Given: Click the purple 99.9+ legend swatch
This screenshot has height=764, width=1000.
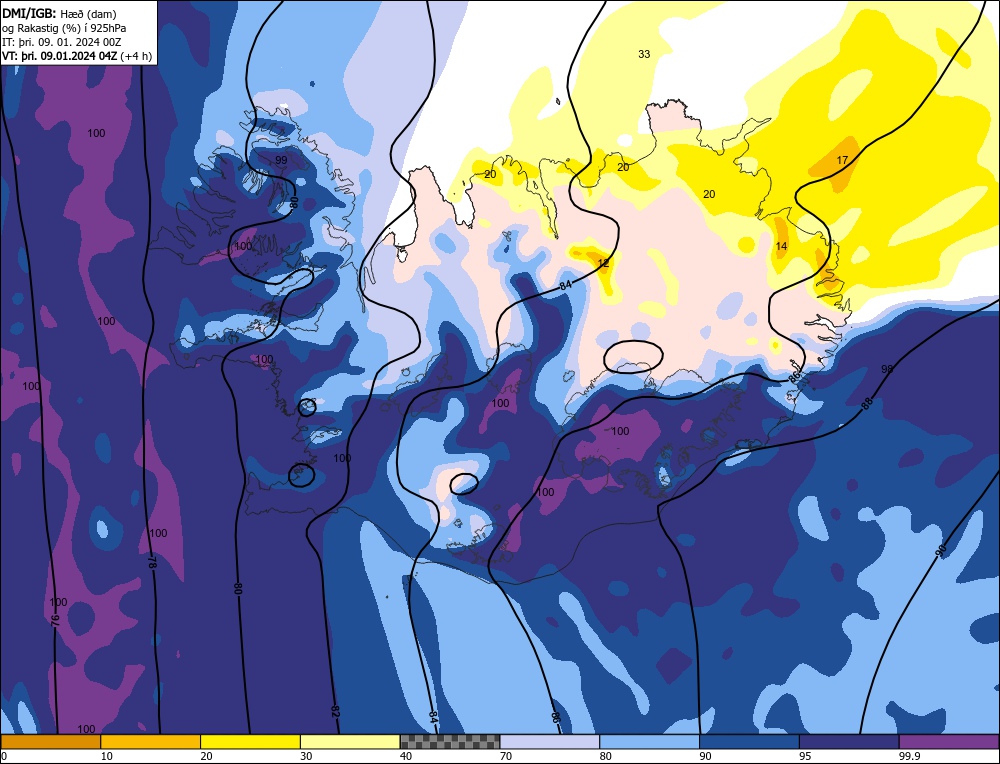Looking at the screenshot, I should pyautogui.click(x=949, y=742).
